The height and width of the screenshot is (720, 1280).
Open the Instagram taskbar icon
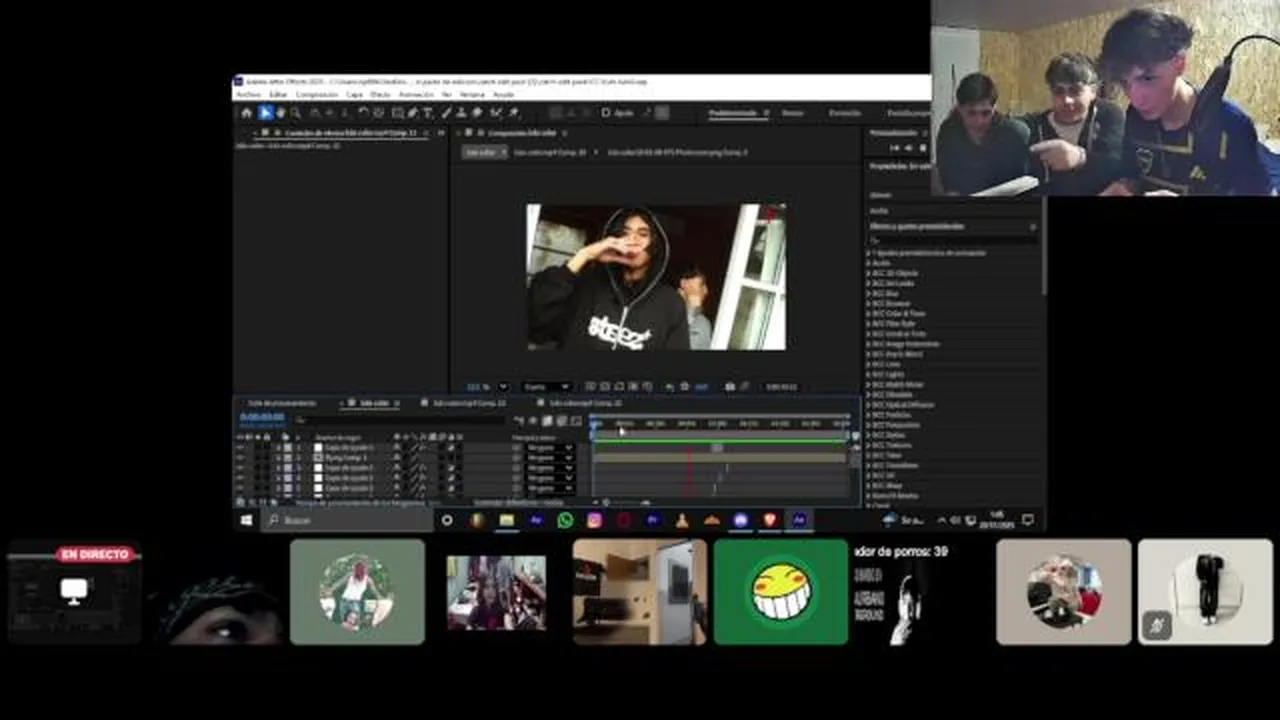[x=594, y=520]
